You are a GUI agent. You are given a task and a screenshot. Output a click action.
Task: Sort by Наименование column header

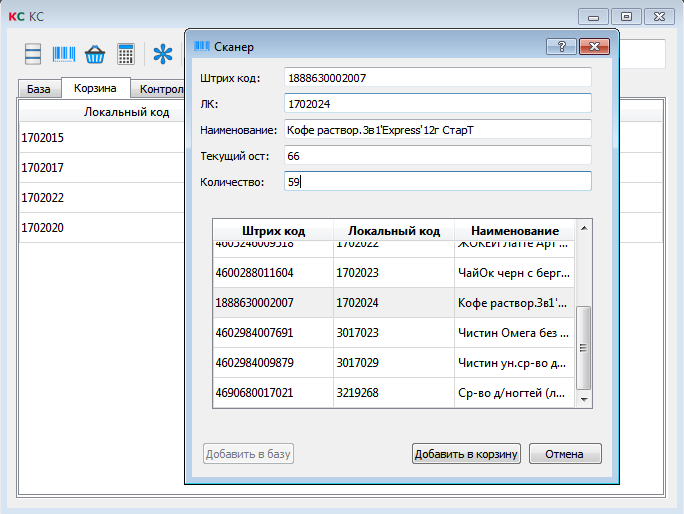pos(515,230)
